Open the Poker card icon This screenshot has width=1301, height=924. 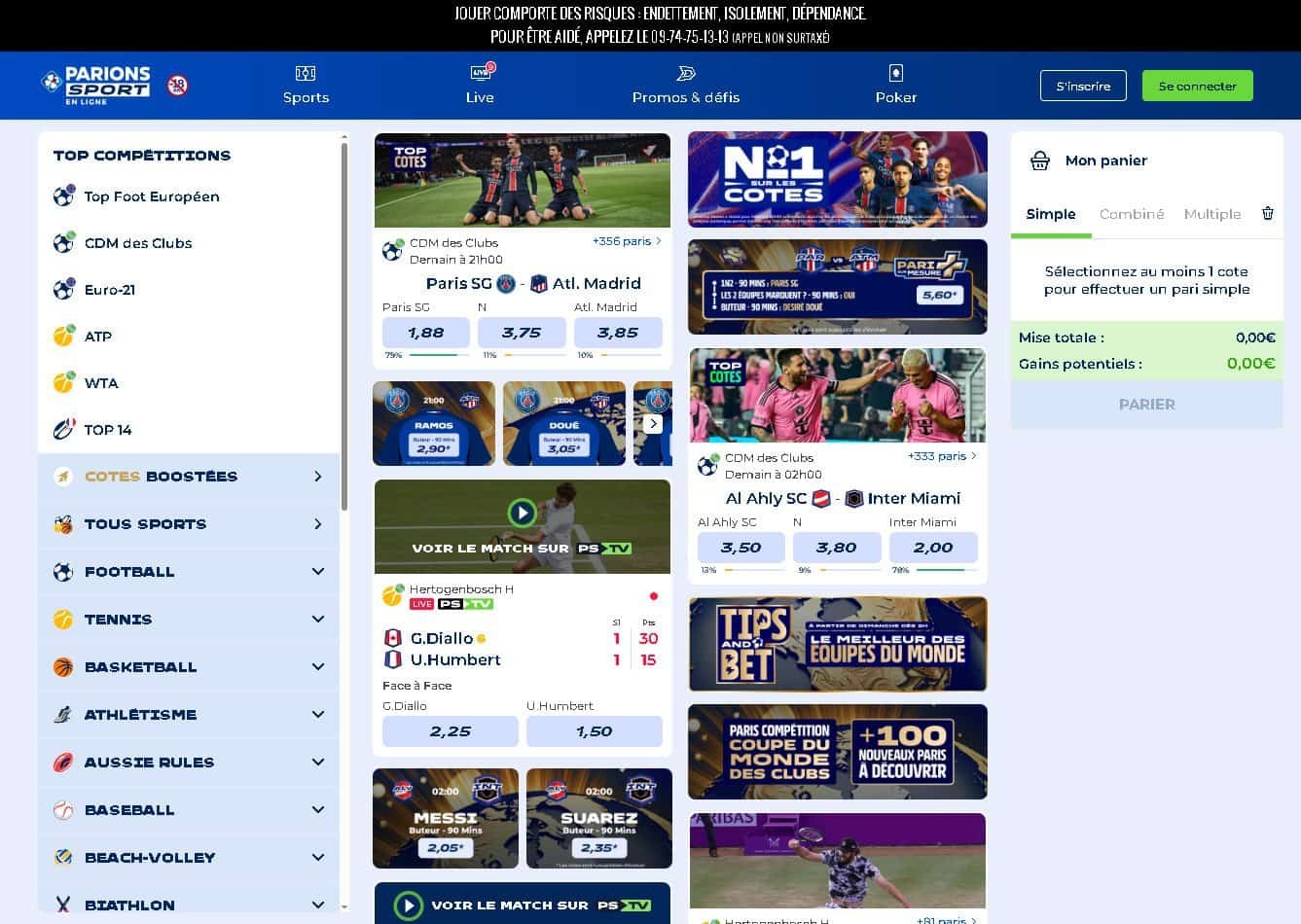click(x=896, y=73)
